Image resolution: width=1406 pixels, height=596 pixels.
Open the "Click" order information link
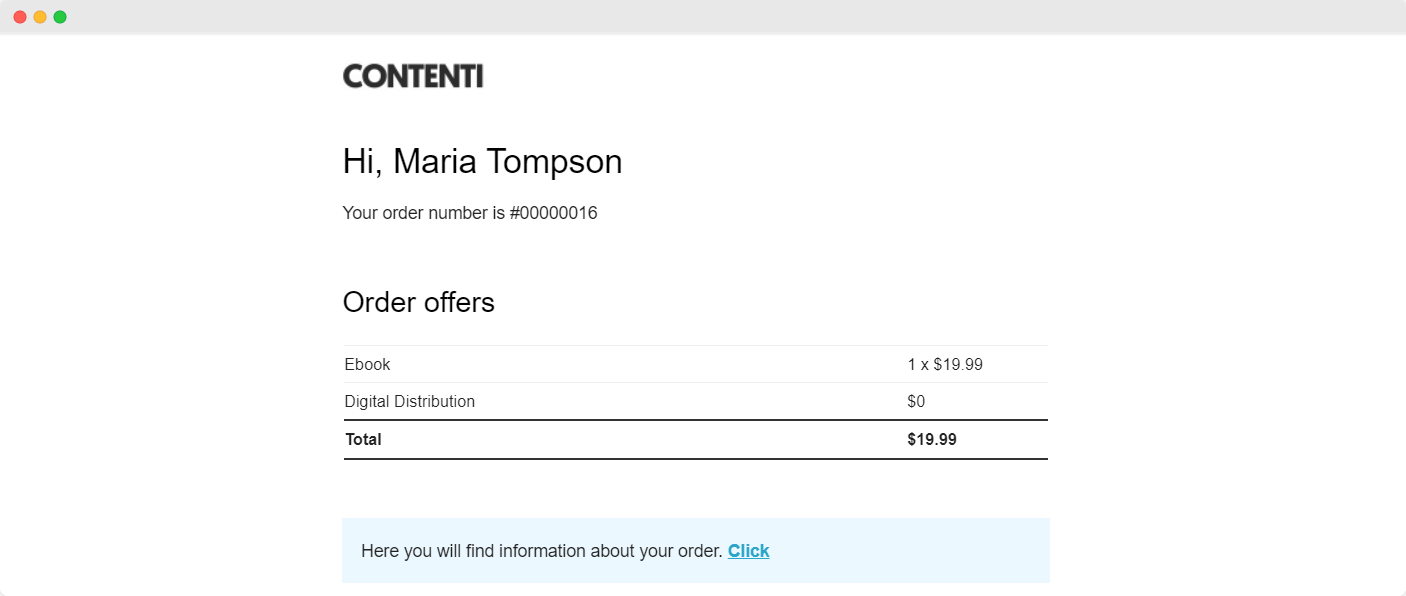pos(748,551)
